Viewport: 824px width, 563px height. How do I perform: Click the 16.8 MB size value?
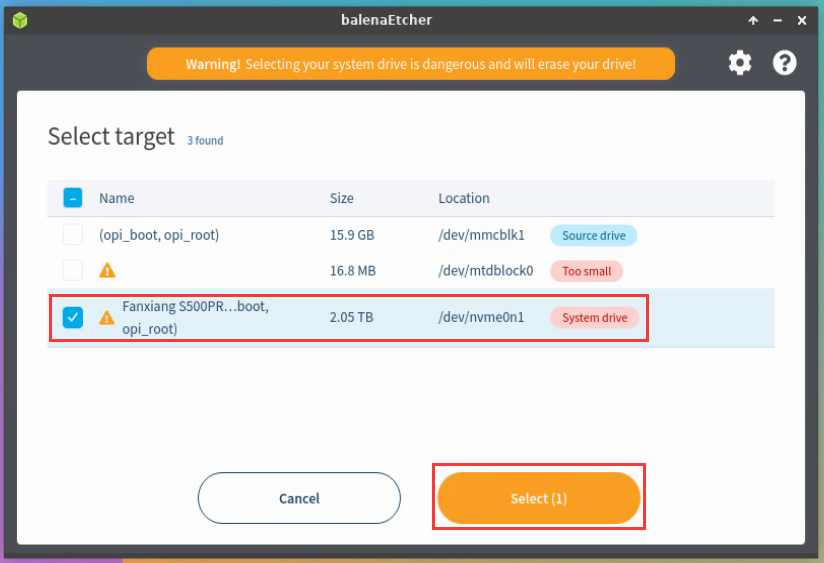click(x=353, y=271)
